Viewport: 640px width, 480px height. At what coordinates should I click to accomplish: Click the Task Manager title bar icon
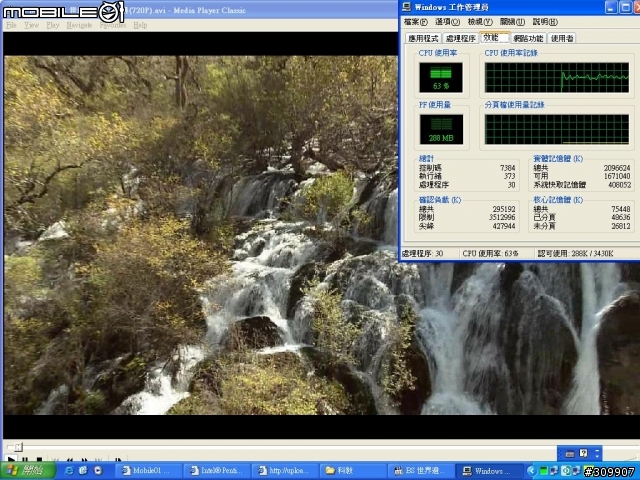407,7
